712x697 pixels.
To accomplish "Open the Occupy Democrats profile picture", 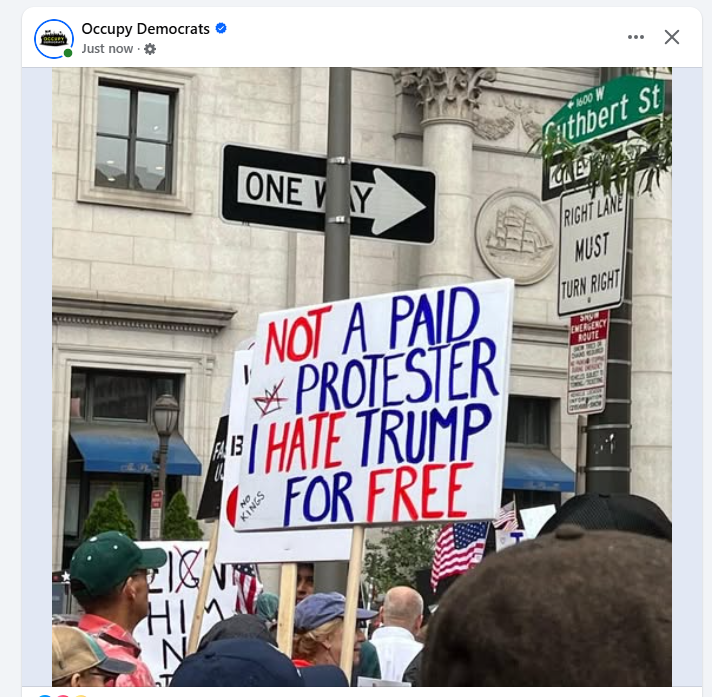I will coord(54,39).
